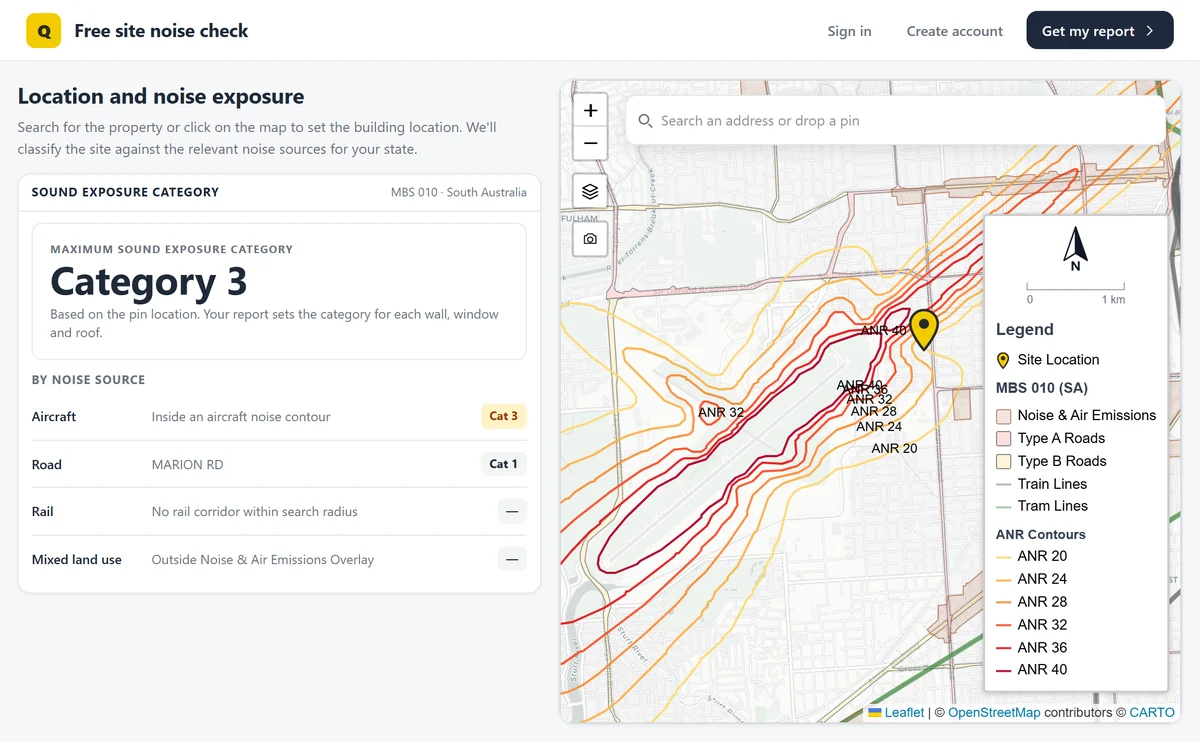Image resolution: width=1200 pixels, height=742 pixels.
Task: Focus the address search field
Action: [x=896, y=121]
